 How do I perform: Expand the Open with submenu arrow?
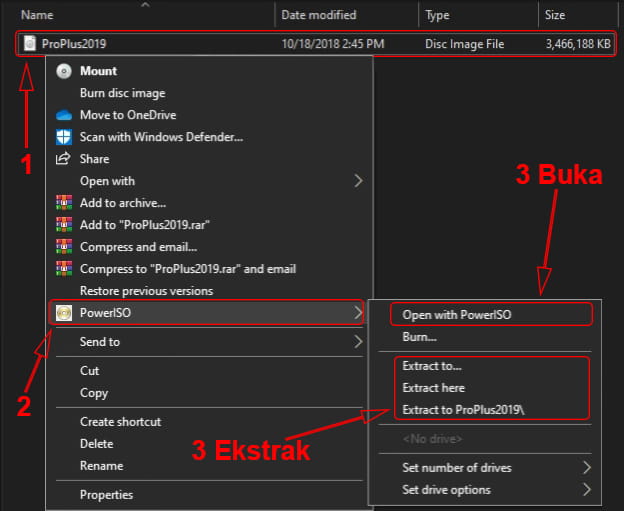point(358,181)
